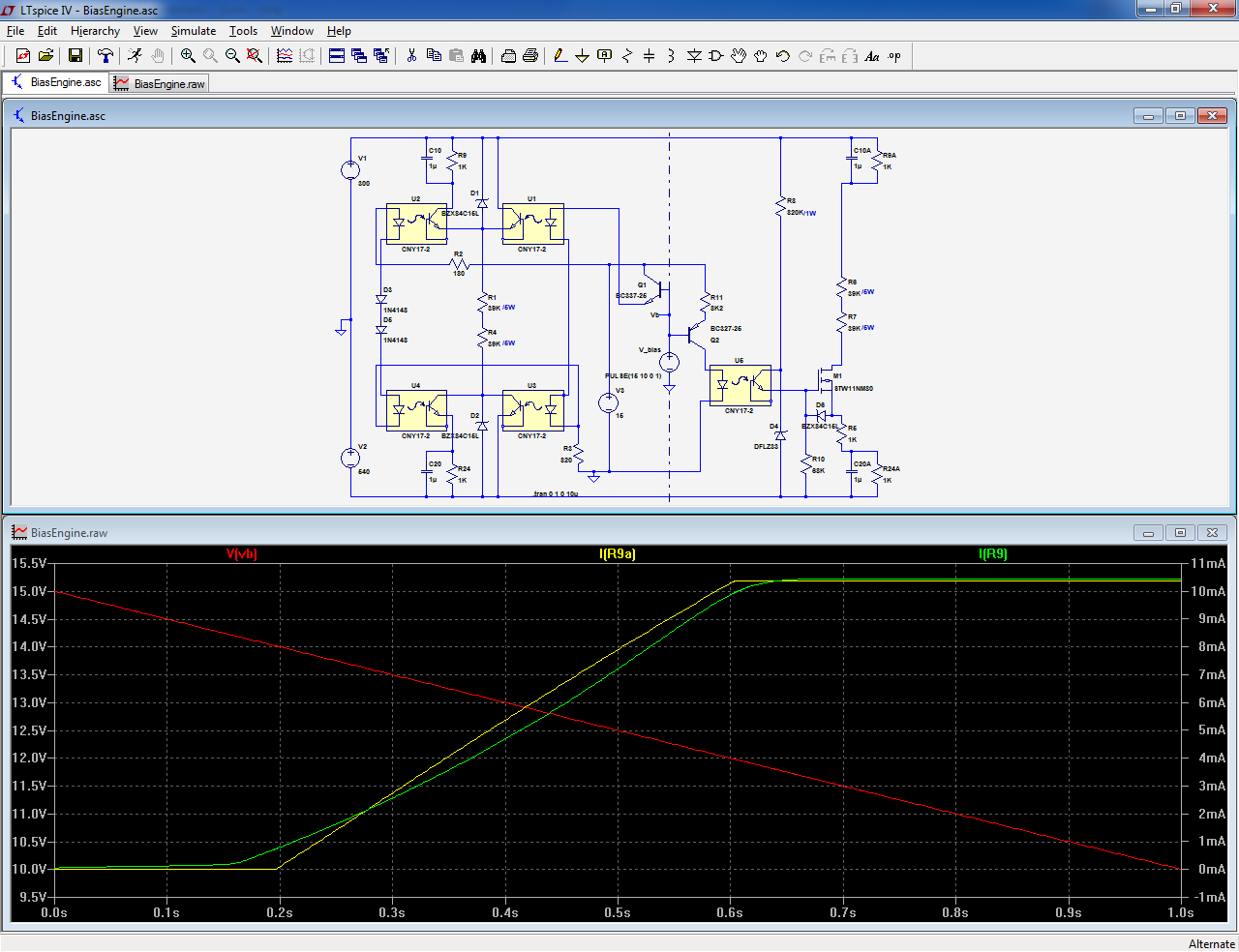
Task: Place a resistor from the toolbar
Action: click(x=627, y=56)
